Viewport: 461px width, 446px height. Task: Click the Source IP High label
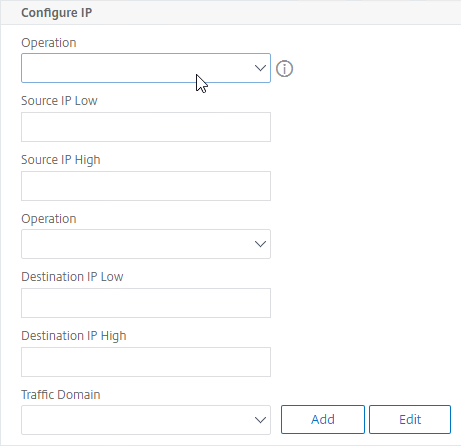tap(61, 160)
